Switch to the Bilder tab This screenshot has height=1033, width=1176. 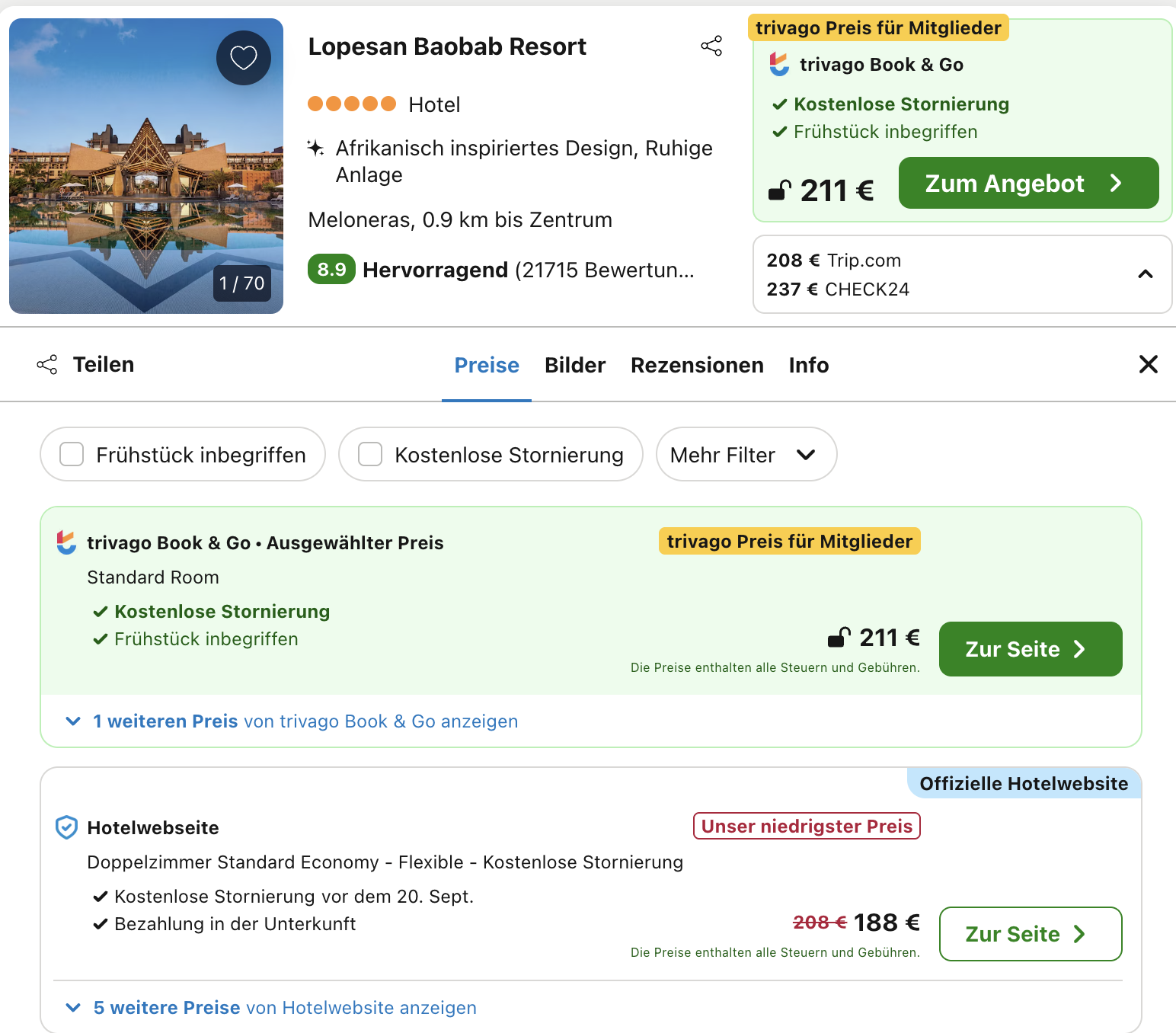574,366
